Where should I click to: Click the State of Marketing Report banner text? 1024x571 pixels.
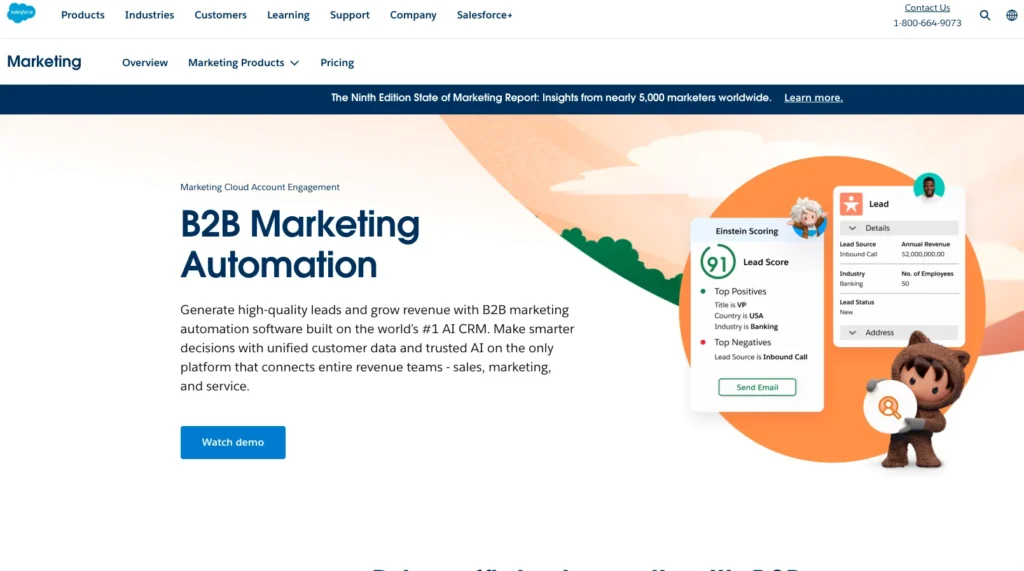tap(551, 98)
